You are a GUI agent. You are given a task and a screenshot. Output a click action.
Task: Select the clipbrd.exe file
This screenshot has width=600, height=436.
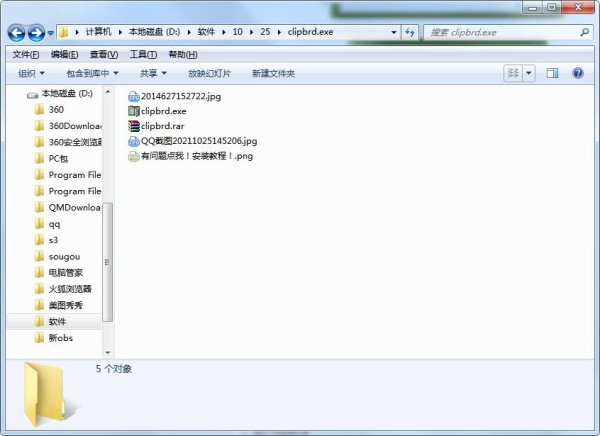point(163,111)
